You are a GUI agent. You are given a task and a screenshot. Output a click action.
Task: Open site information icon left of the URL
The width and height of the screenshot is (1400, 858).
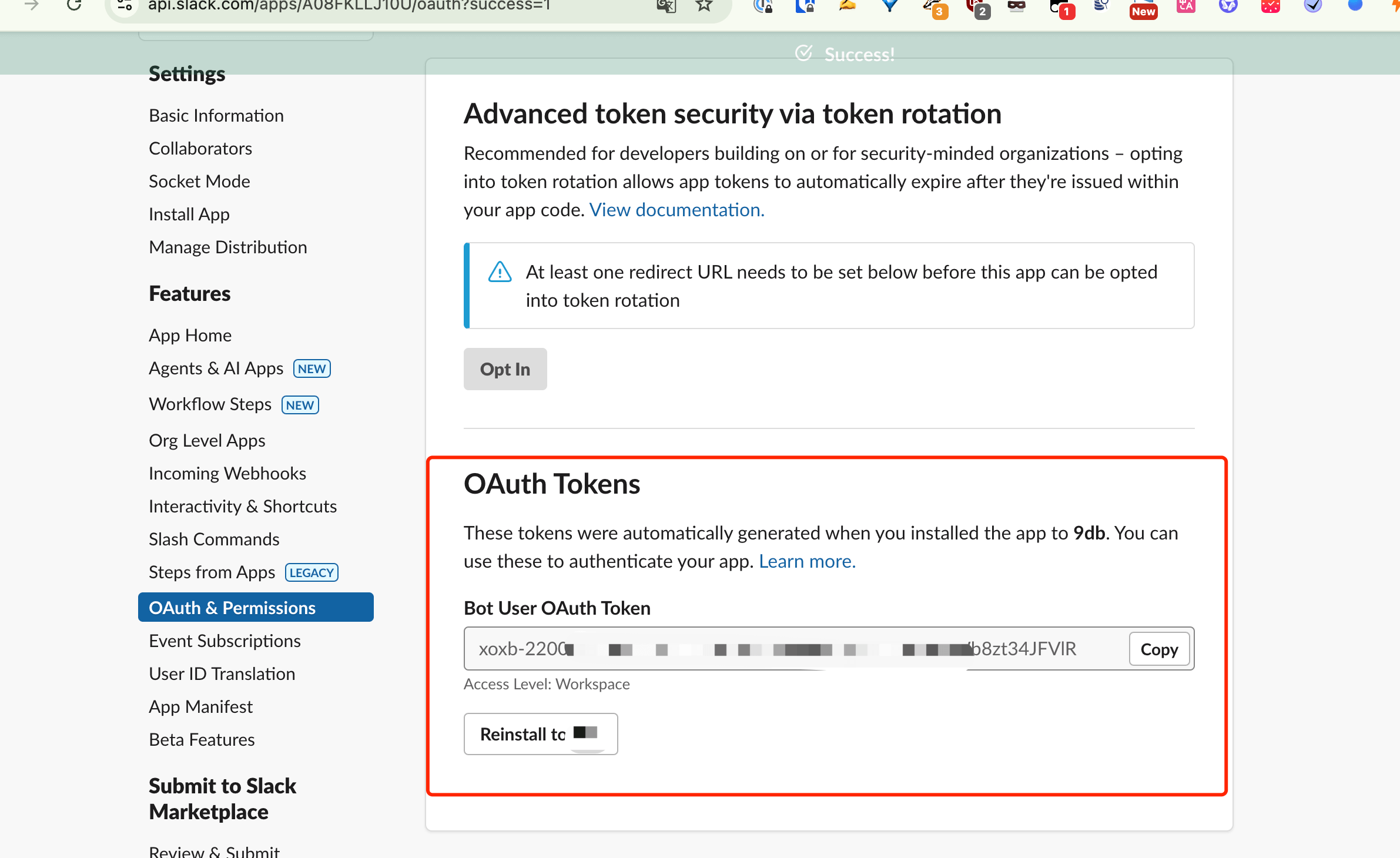123,7
